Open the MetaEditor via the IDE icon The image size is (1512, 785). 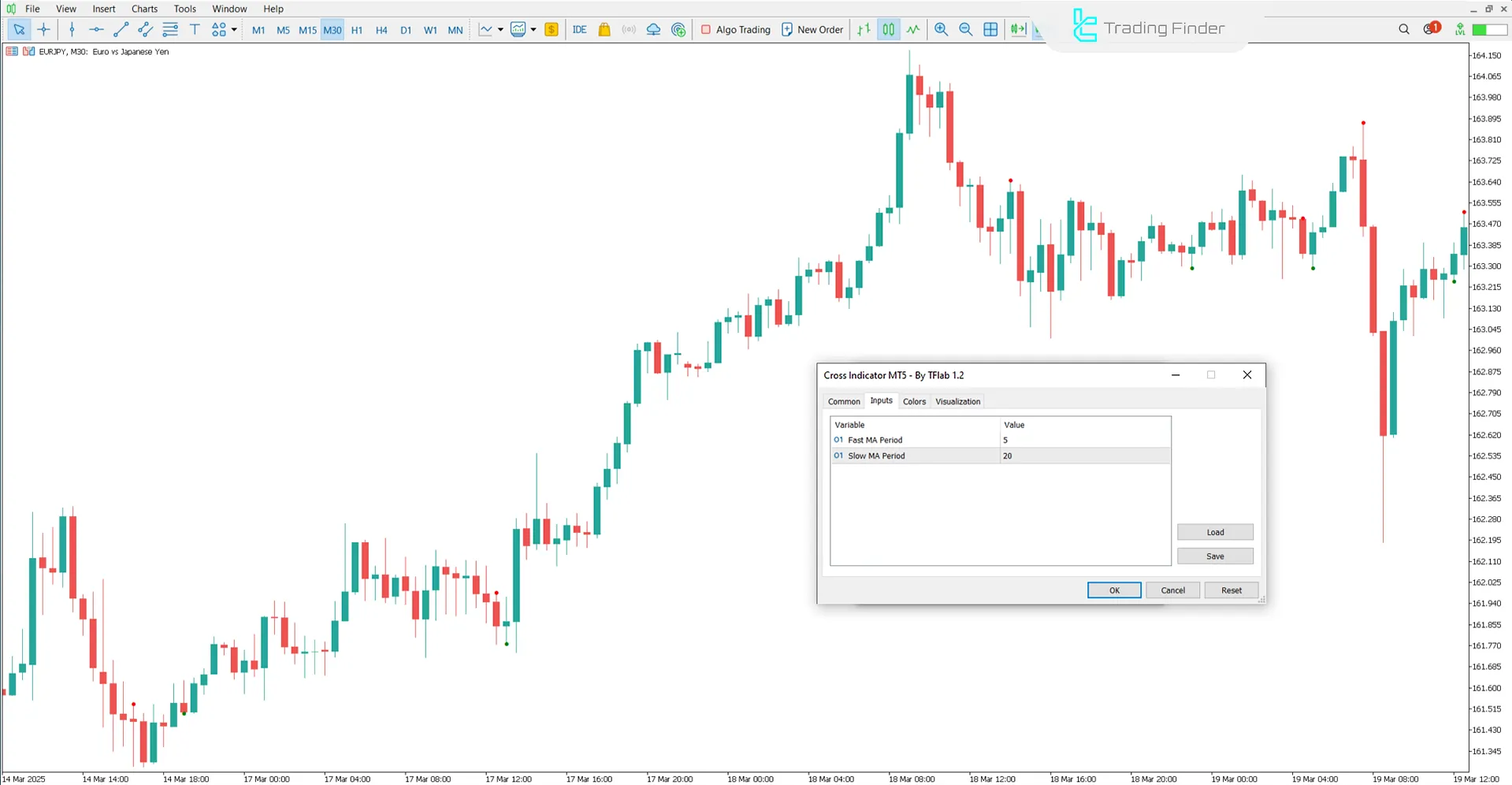(x=581, y=29)
